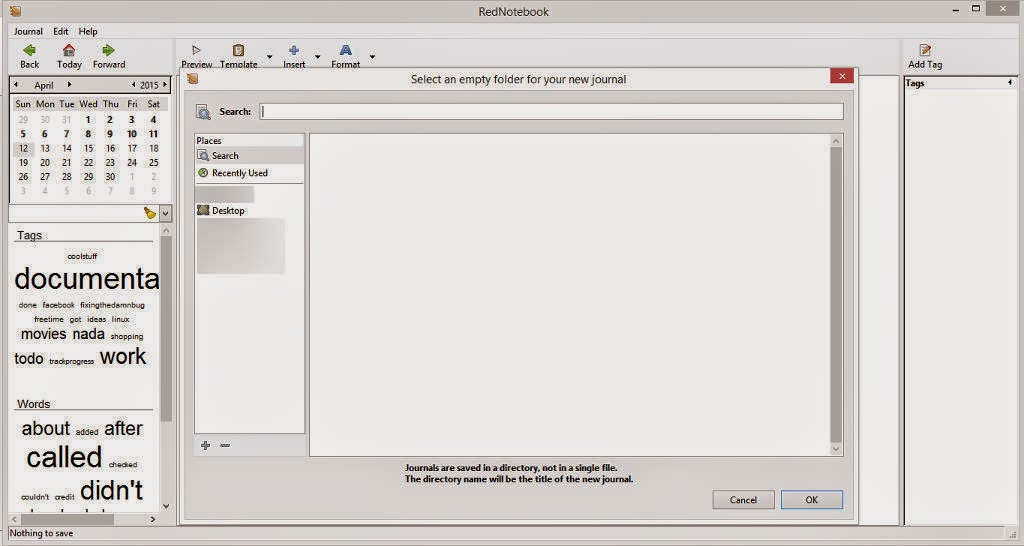This screenshot has height=546, width=1024.
Task: Click the search folder icon beside Search label
Action: point(203,112)
